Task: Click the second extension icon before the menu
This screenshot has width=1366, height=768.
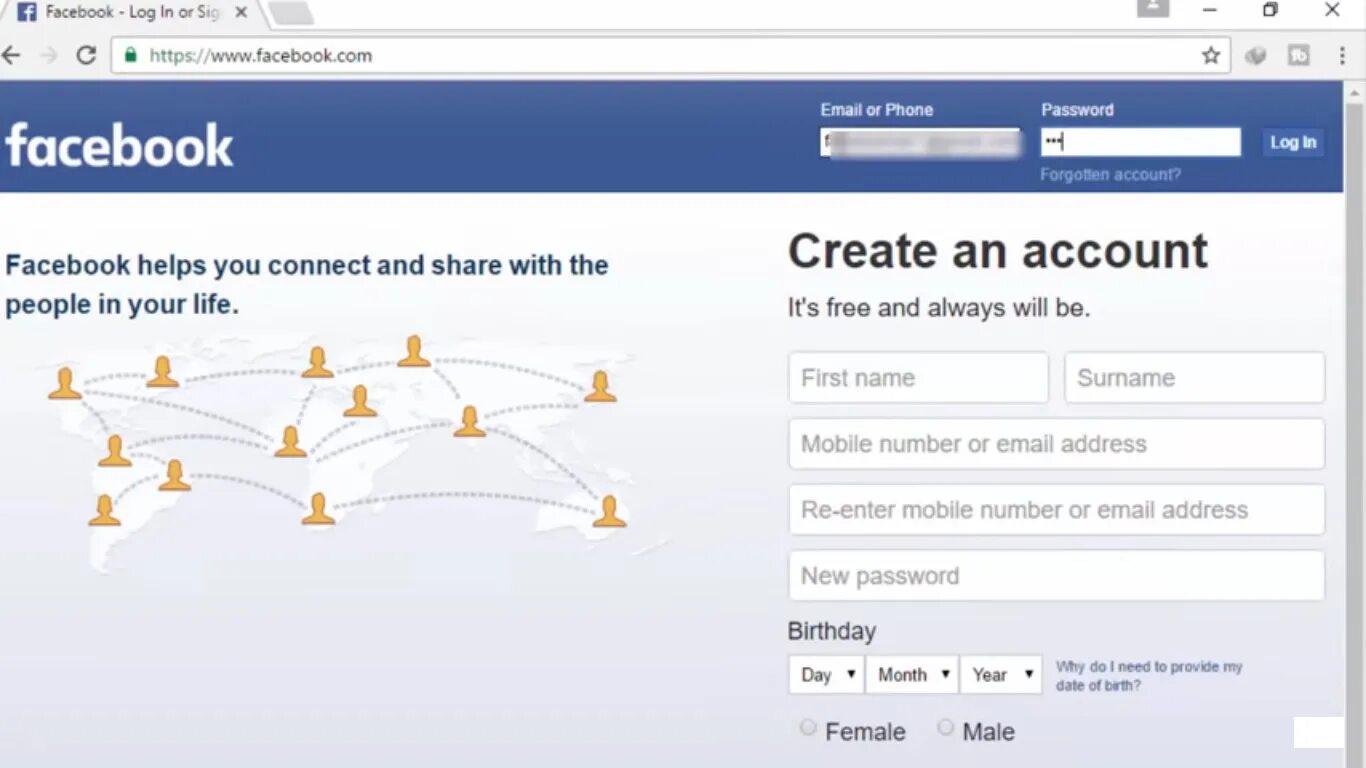Action: (1299, 56)
